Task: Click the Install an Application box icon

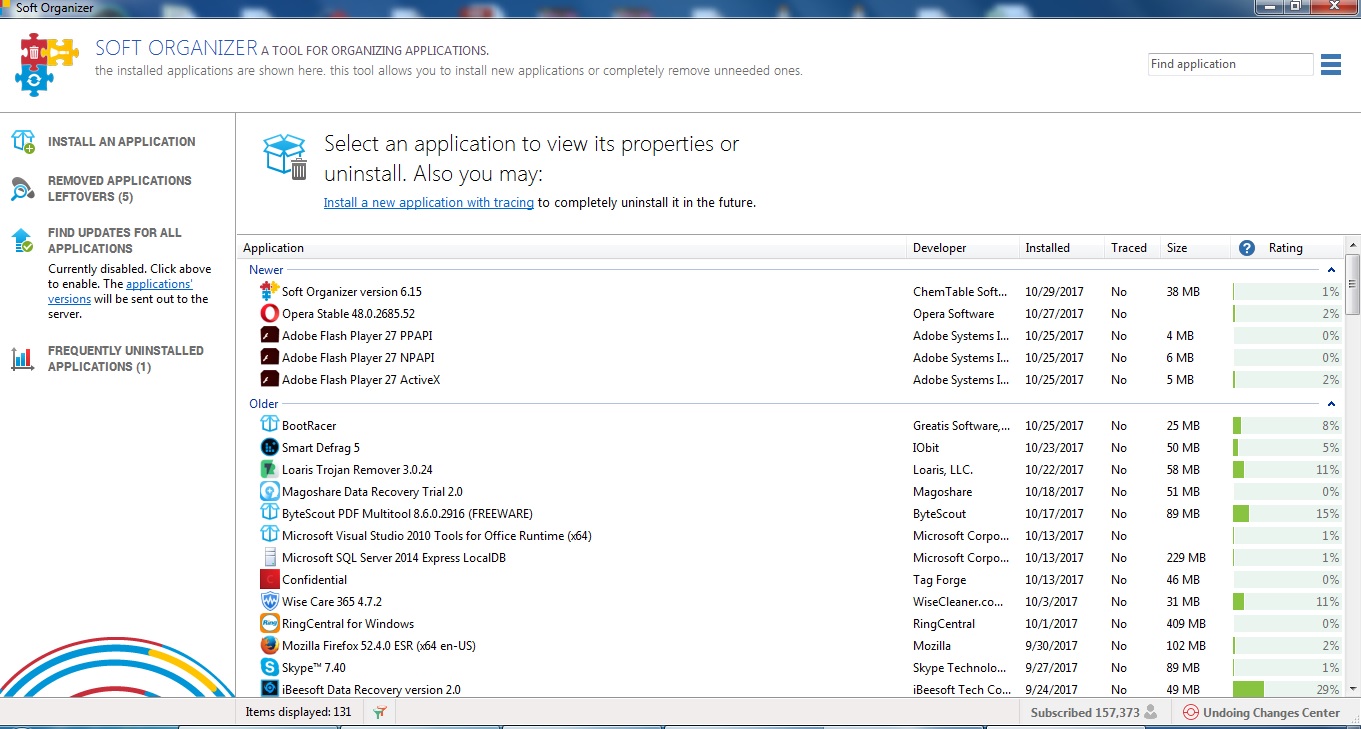Action: click(23, 142)
